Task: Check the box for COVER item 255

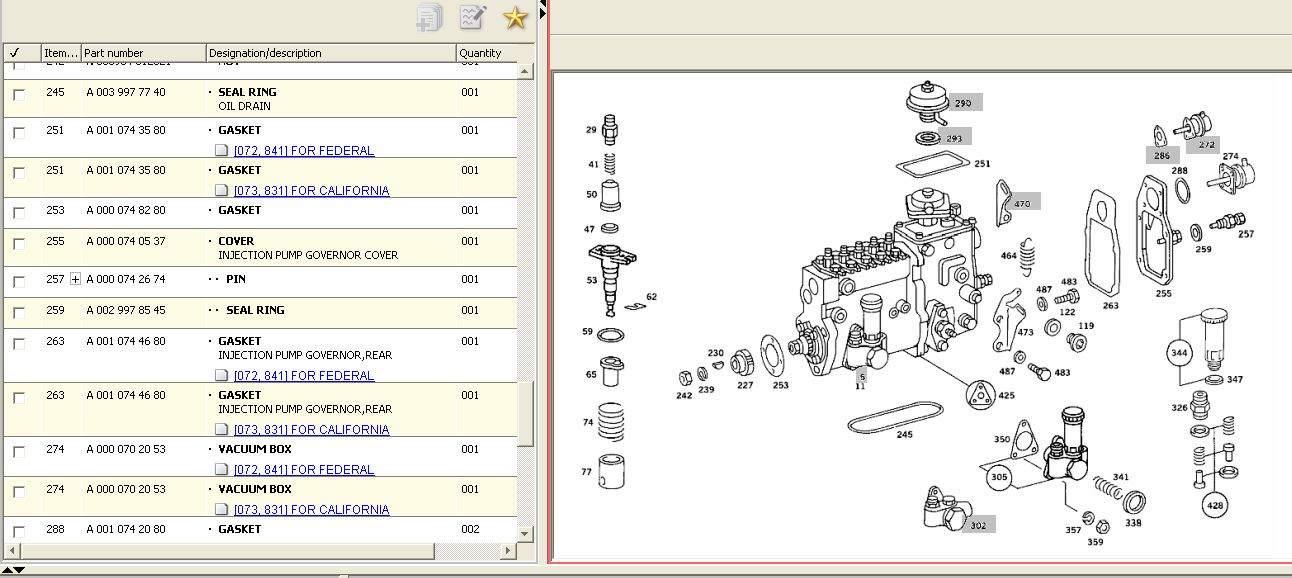Action: click(x=19, y=244)
